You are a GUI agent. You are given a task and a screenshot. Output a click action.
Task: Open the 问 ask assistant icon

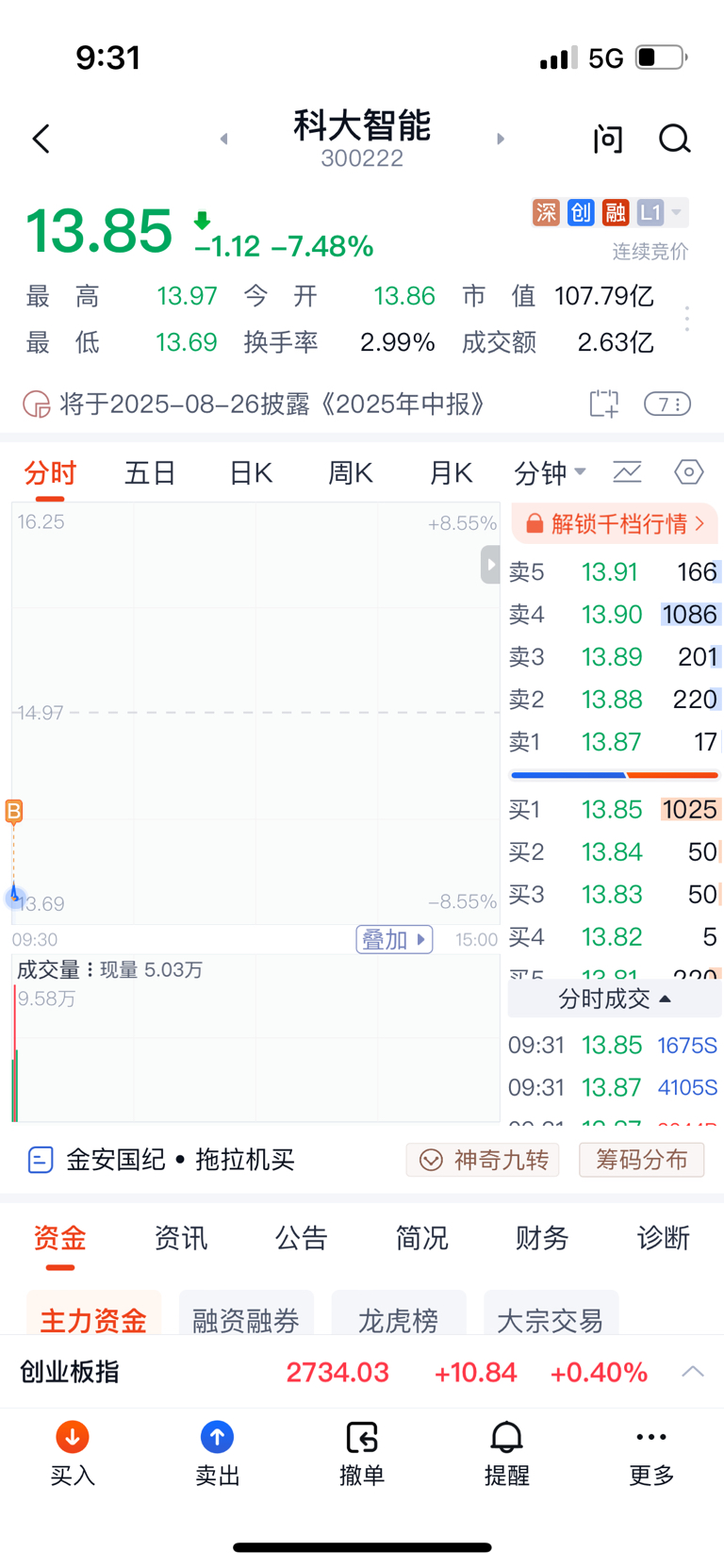[x=608, y=139]
